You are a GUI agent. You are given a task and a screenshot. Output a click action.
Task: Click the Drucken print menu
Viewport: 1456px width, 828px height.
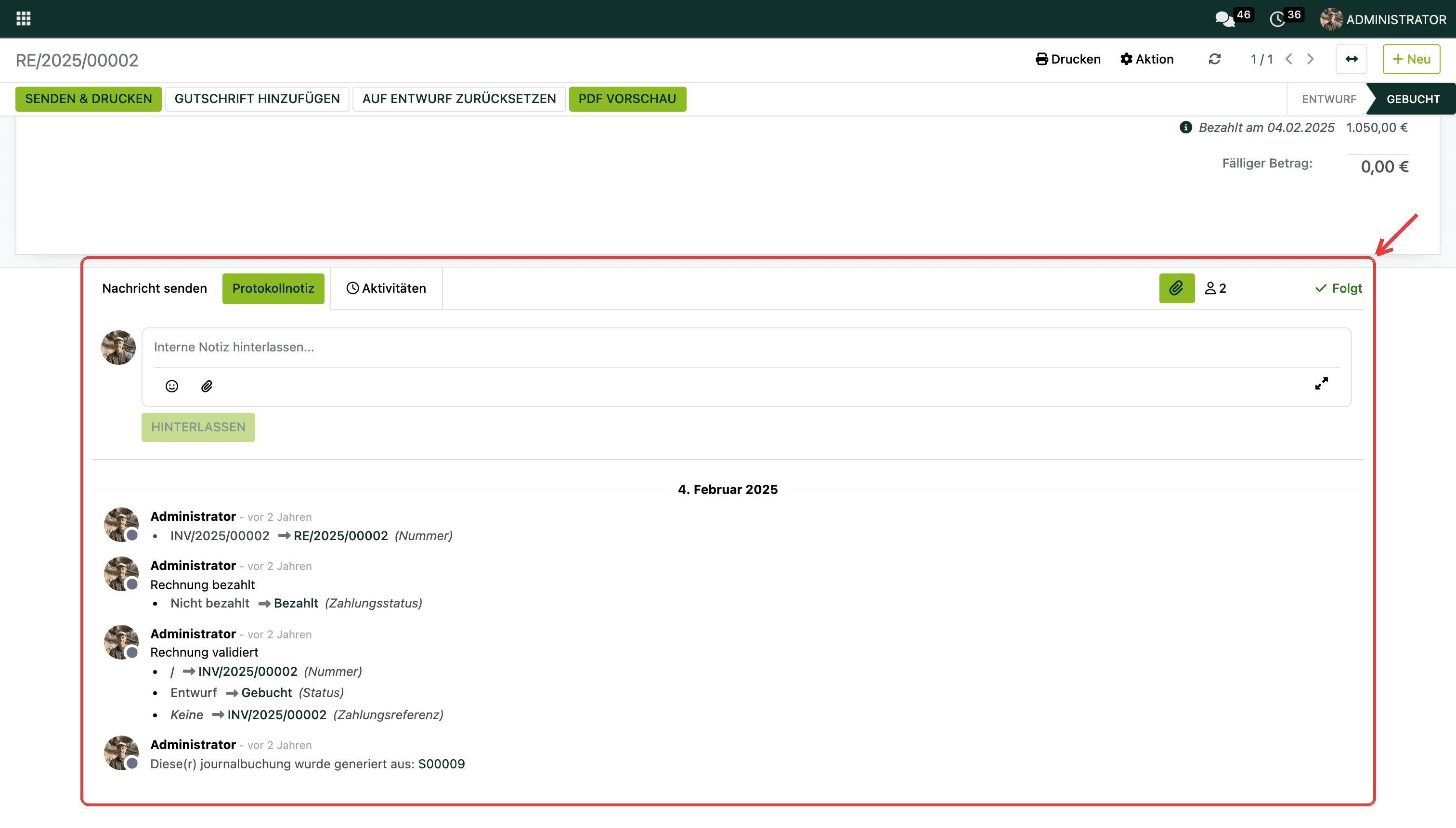(x=1067, y=59)
